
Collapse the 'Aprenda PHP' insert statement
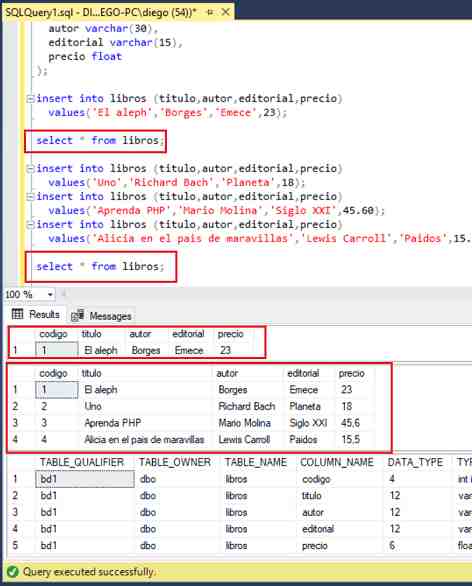click(x=30, y=197)
